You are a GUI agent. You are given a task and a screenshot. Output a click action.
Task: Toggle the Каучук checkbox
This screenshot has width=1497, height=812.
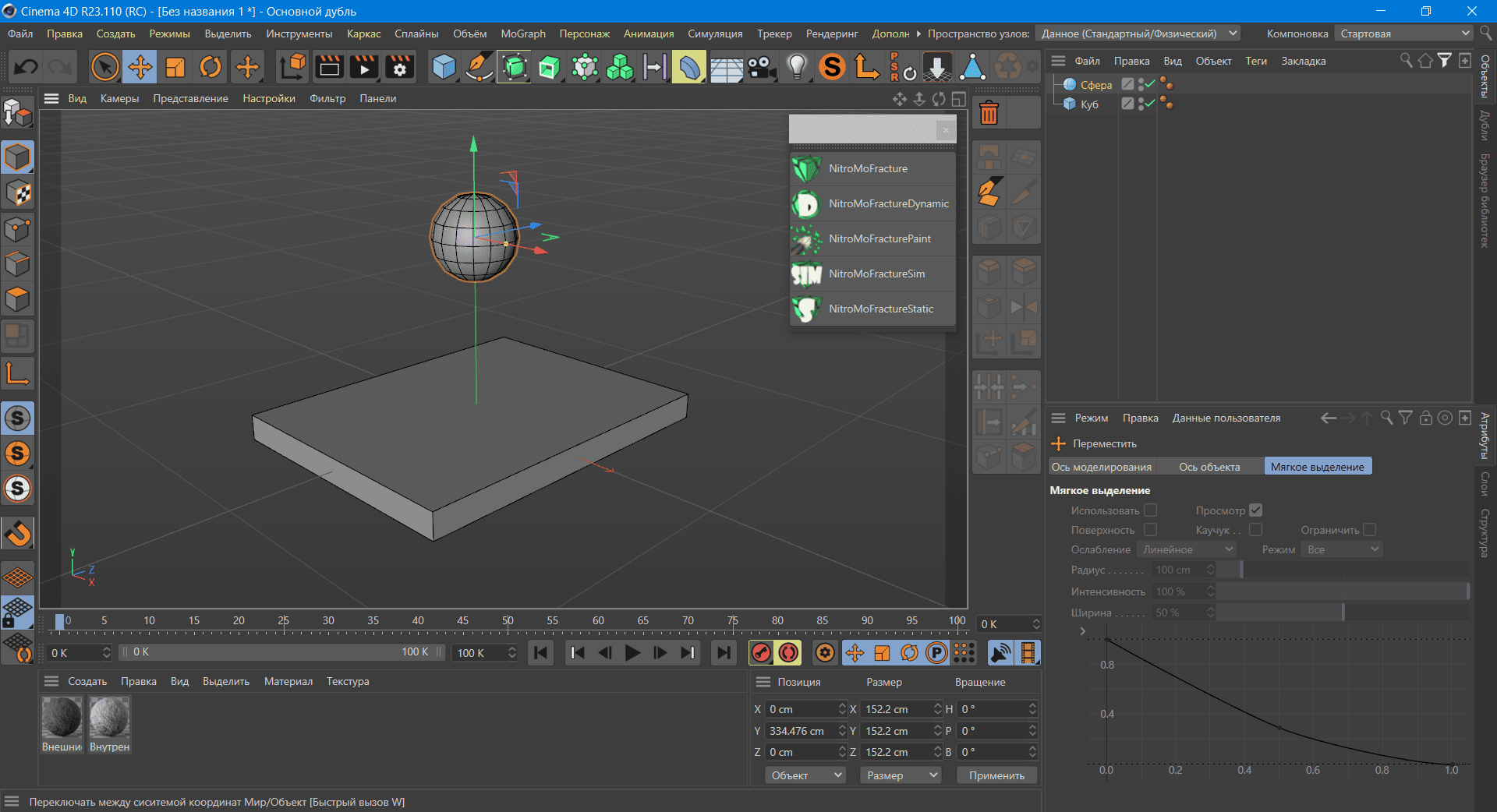1255,529
